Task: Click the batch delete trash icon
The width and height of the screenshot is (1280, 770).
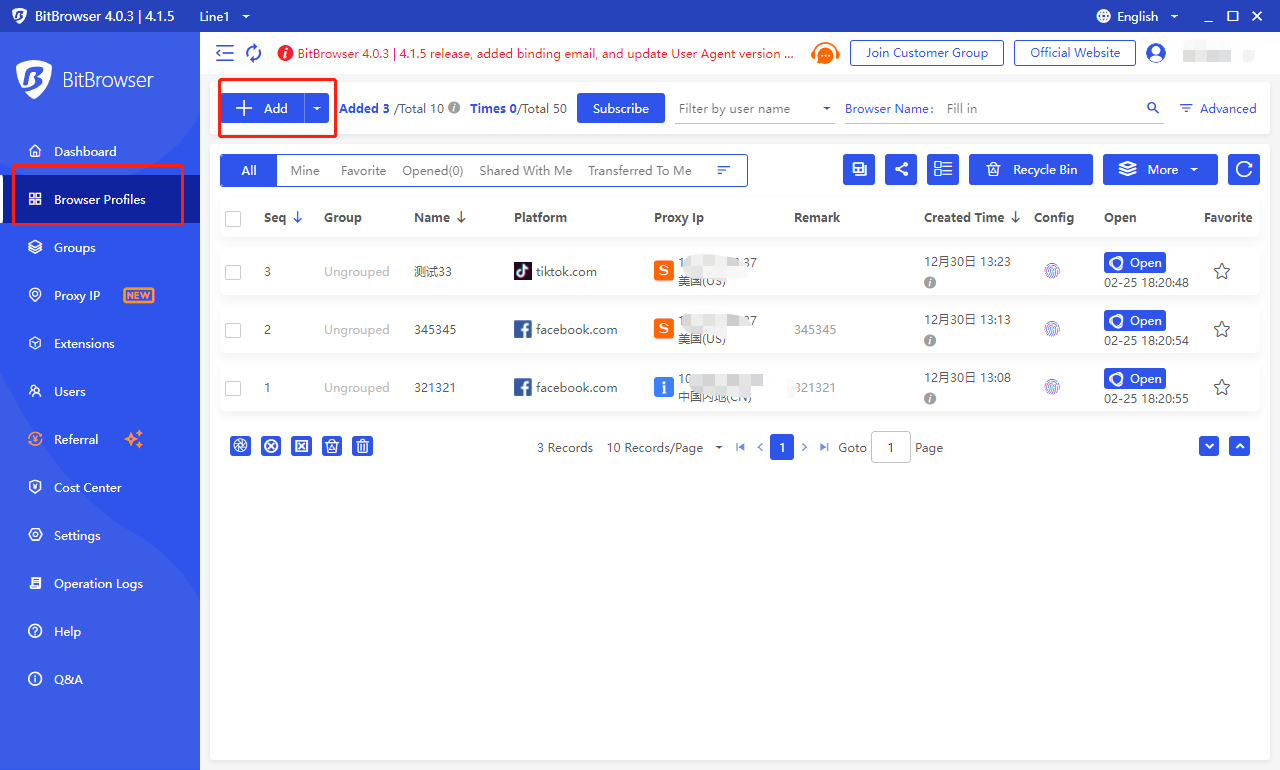Action: [x=363, y=447]
